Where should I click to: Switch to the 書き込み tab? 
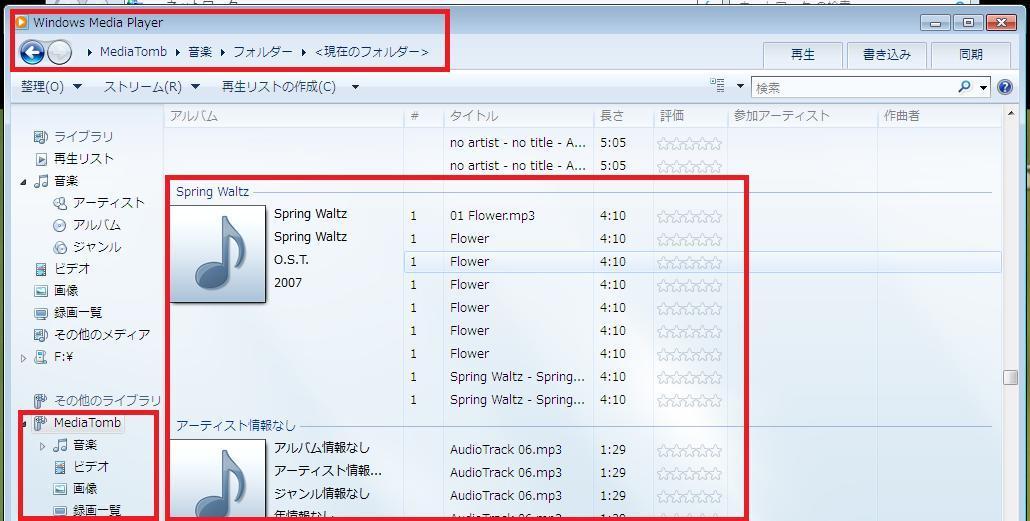(887, 55)
